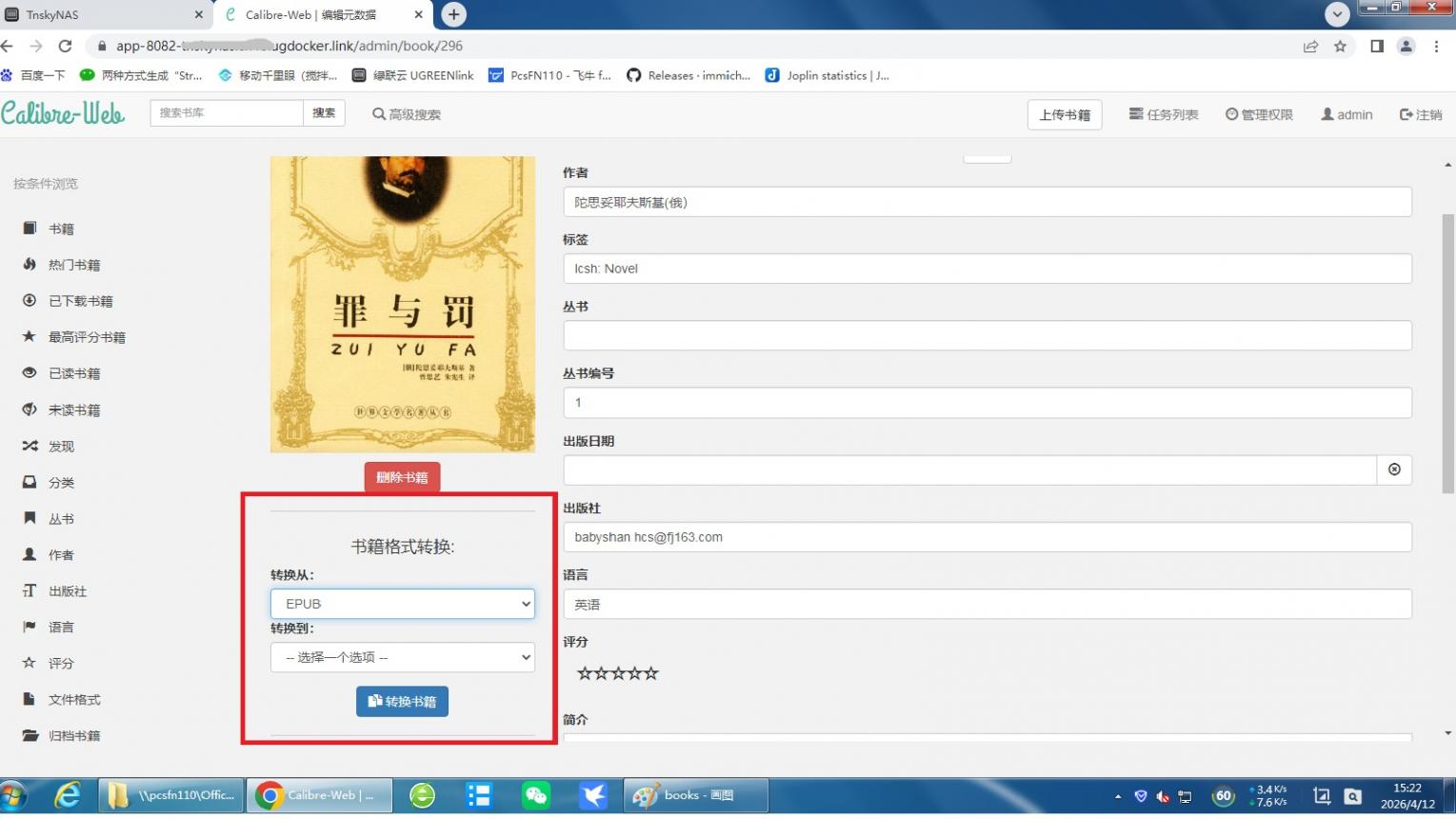Click the 发现 shuffle icon

(30, 446)
